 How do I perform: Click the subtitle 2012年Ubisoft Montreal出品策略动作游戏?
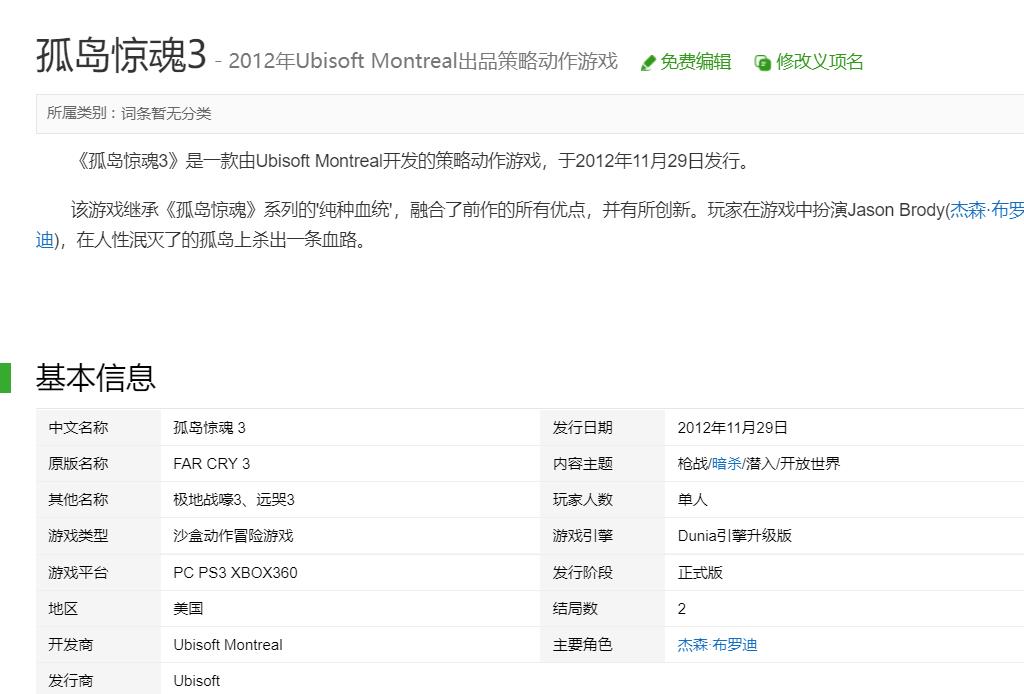(423, 61)
